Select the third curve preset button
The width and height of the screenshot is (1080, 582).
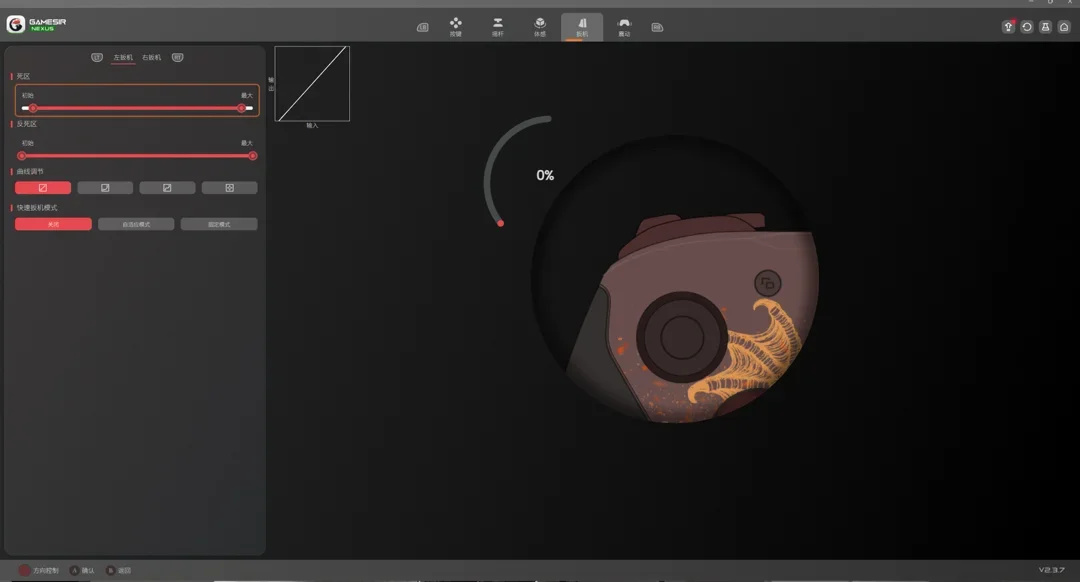[x=167, y=187]
